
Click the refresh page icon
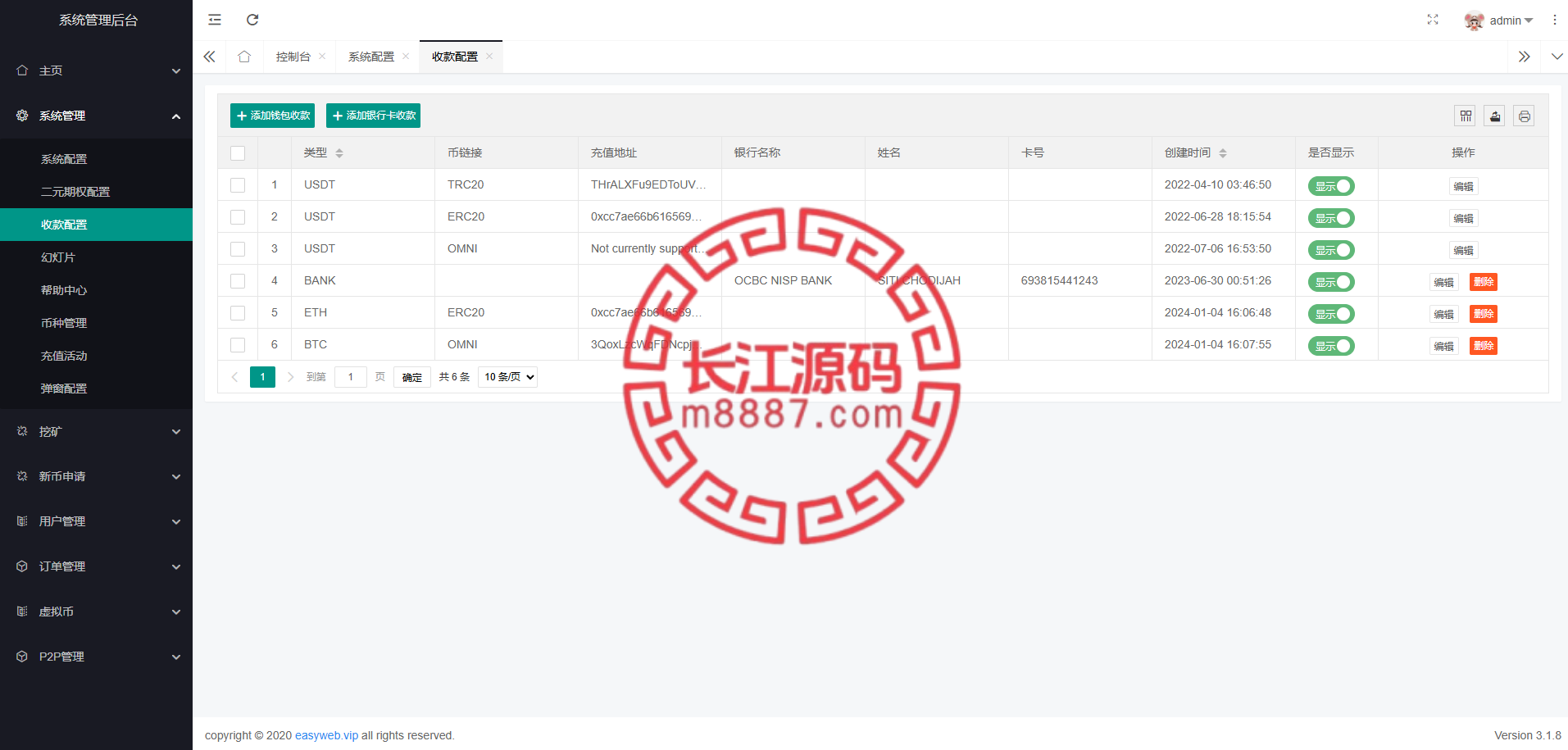coord(252,20)
